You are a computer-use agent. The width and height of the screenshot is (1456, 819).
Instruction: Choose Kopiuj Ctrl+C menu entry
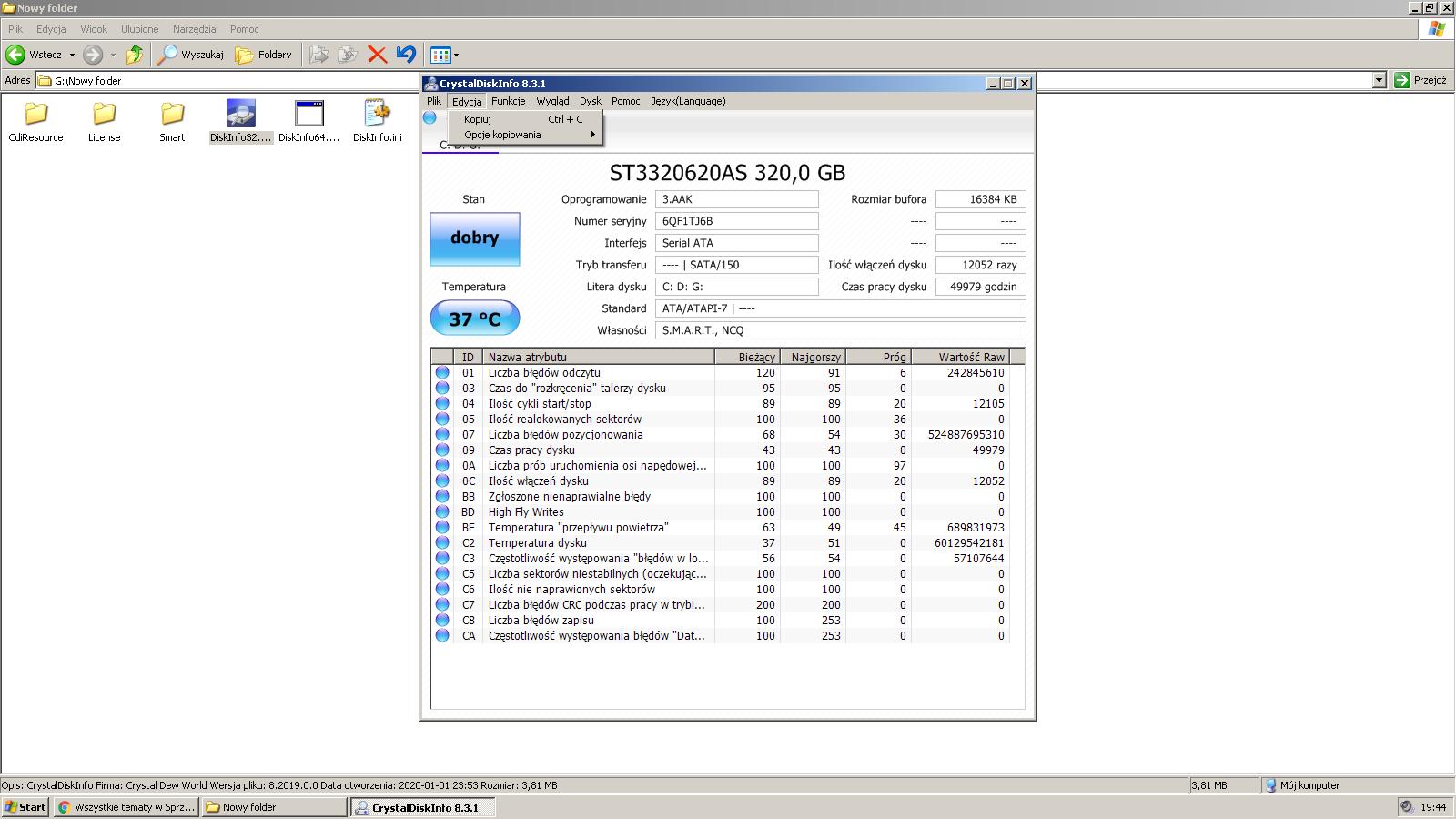pos(524,119)
